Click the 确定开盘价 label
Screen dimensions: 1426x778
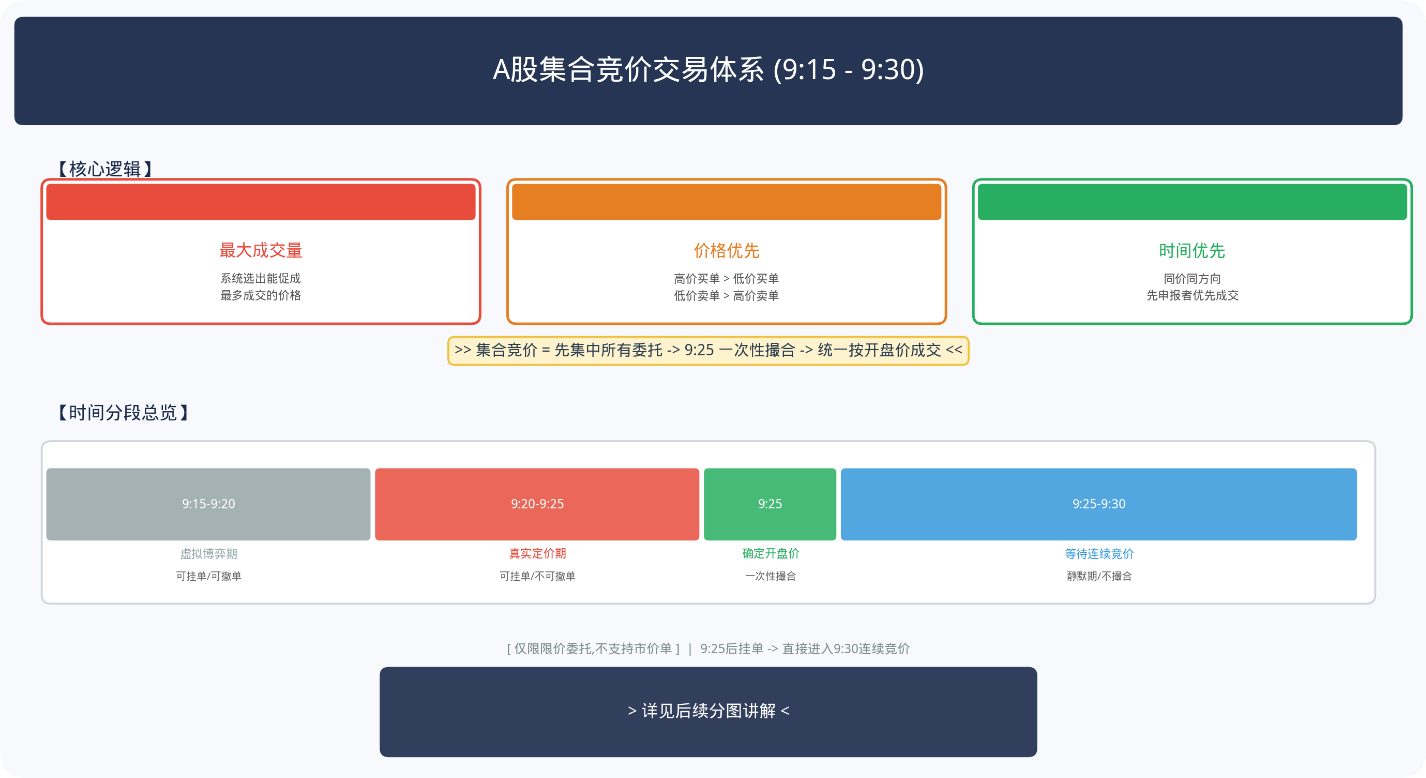coord(771,554)
